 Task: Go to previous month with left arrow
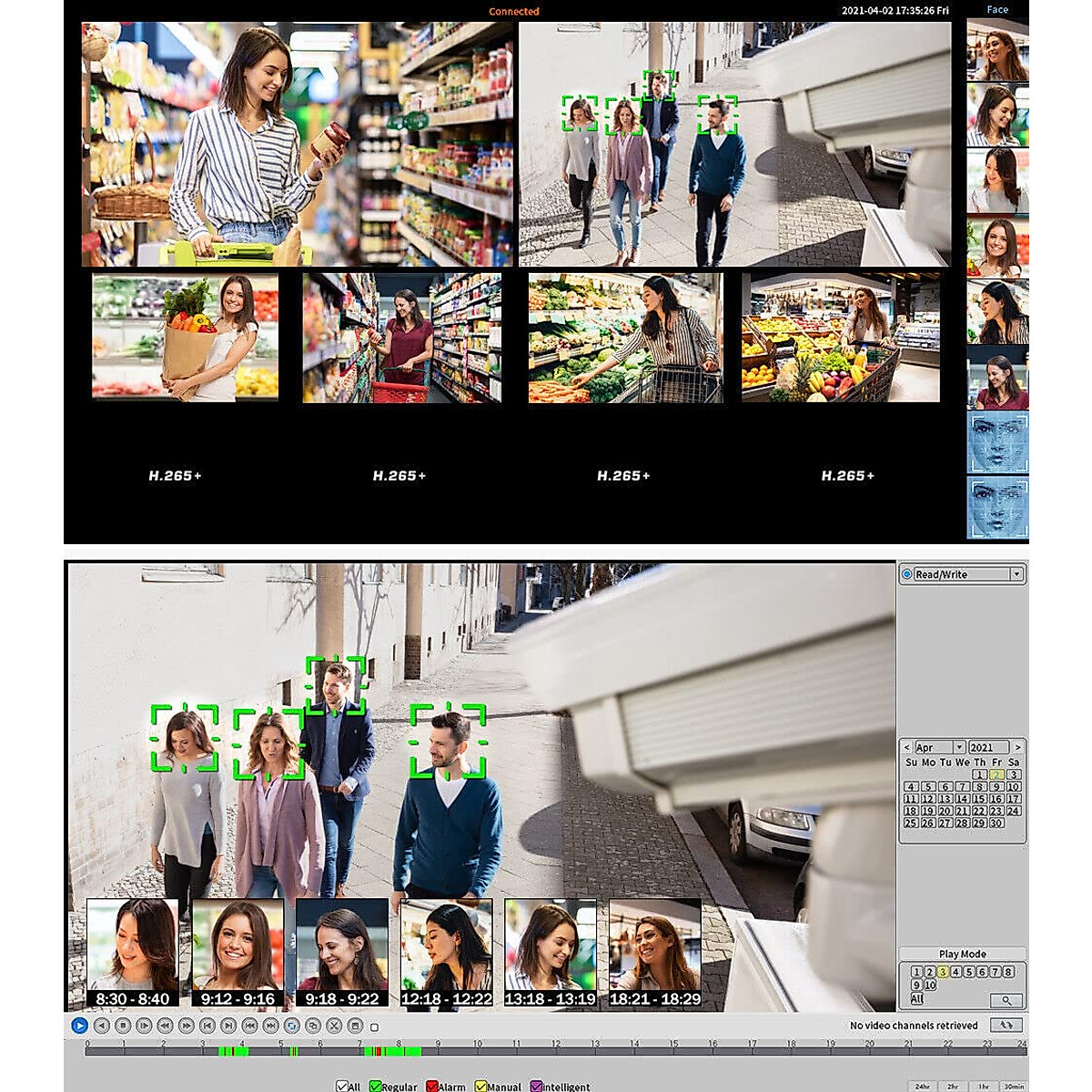click(906, 747)
